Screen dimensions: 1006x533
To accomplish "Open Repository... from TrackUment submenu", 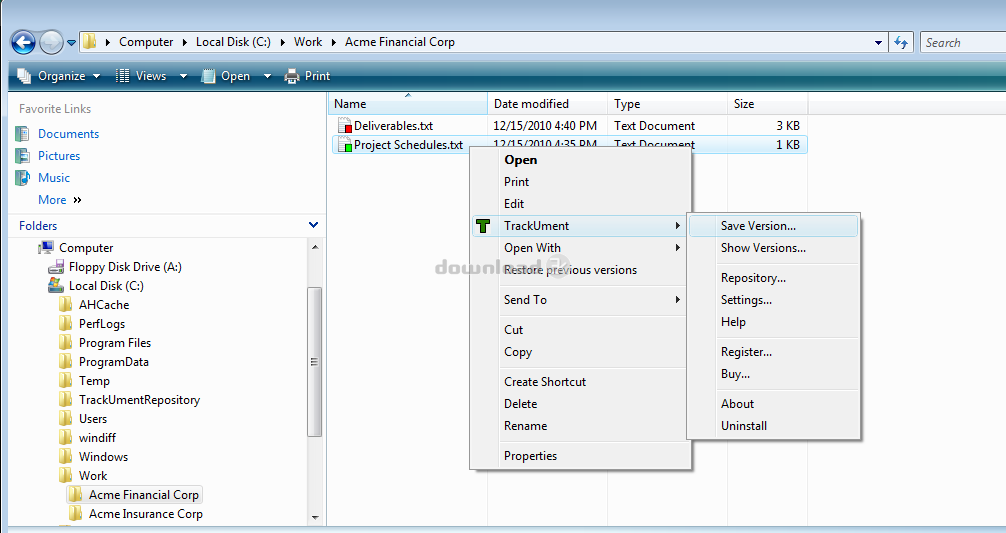I will click(x=753, y=278).
